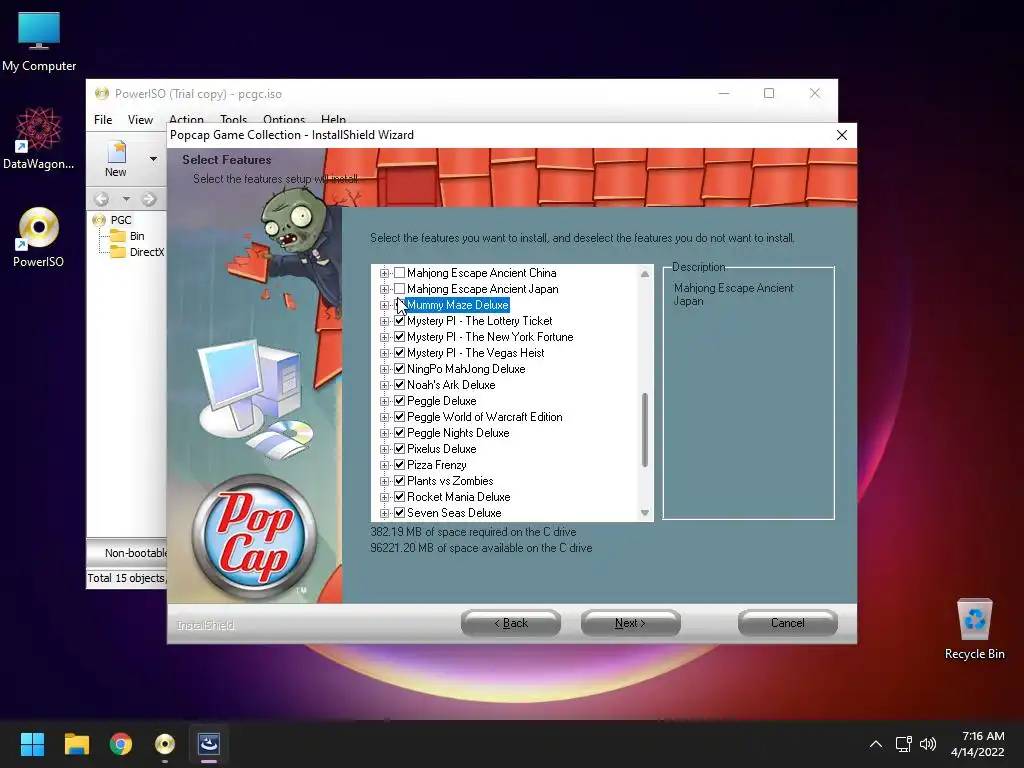Screen dimensions: 1024x768
Task: Switch to PowerISO on the taskbar
Action: [165, 744]
